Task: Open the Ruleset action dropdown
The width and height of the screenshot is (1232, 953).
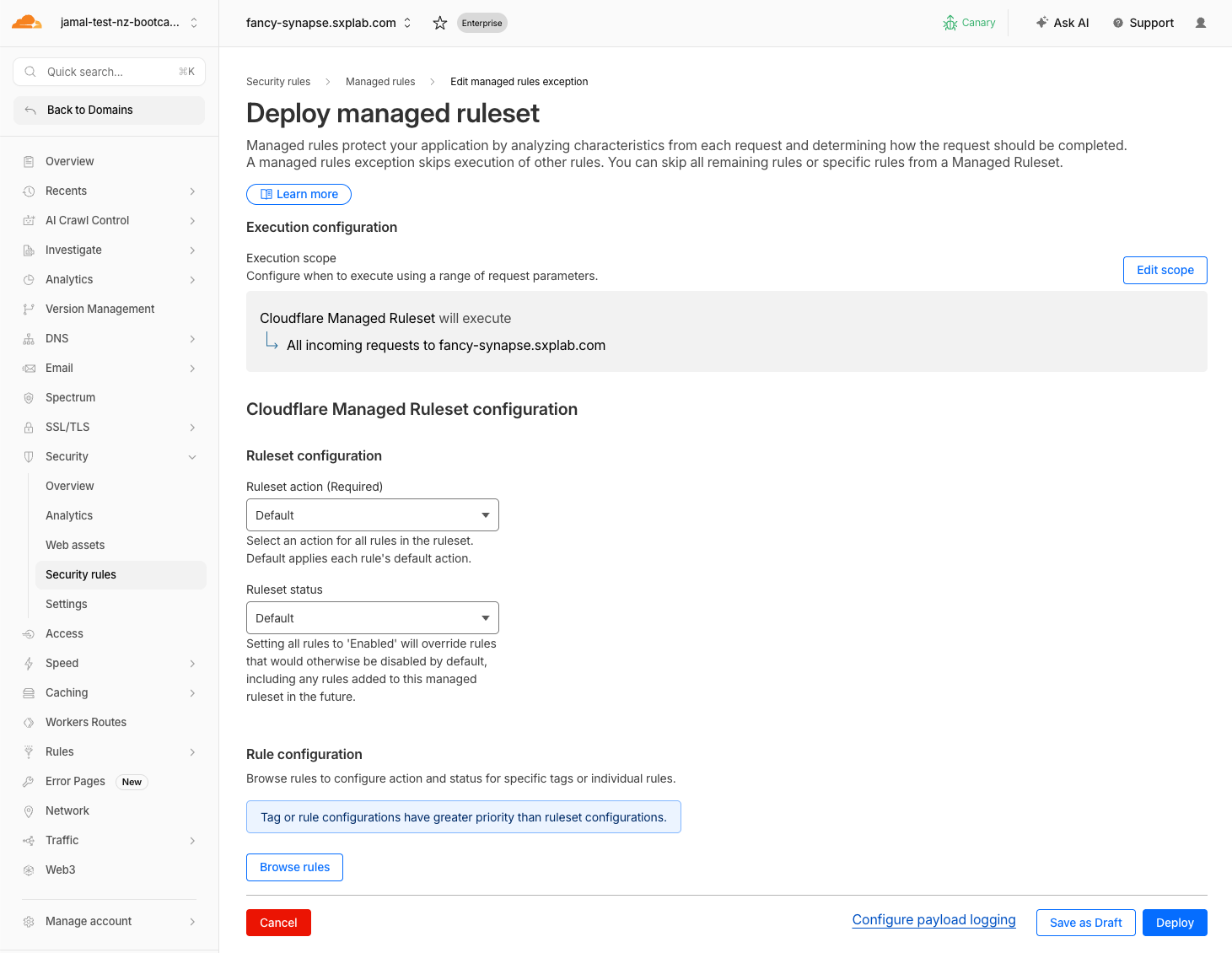Action: [373, 514]
